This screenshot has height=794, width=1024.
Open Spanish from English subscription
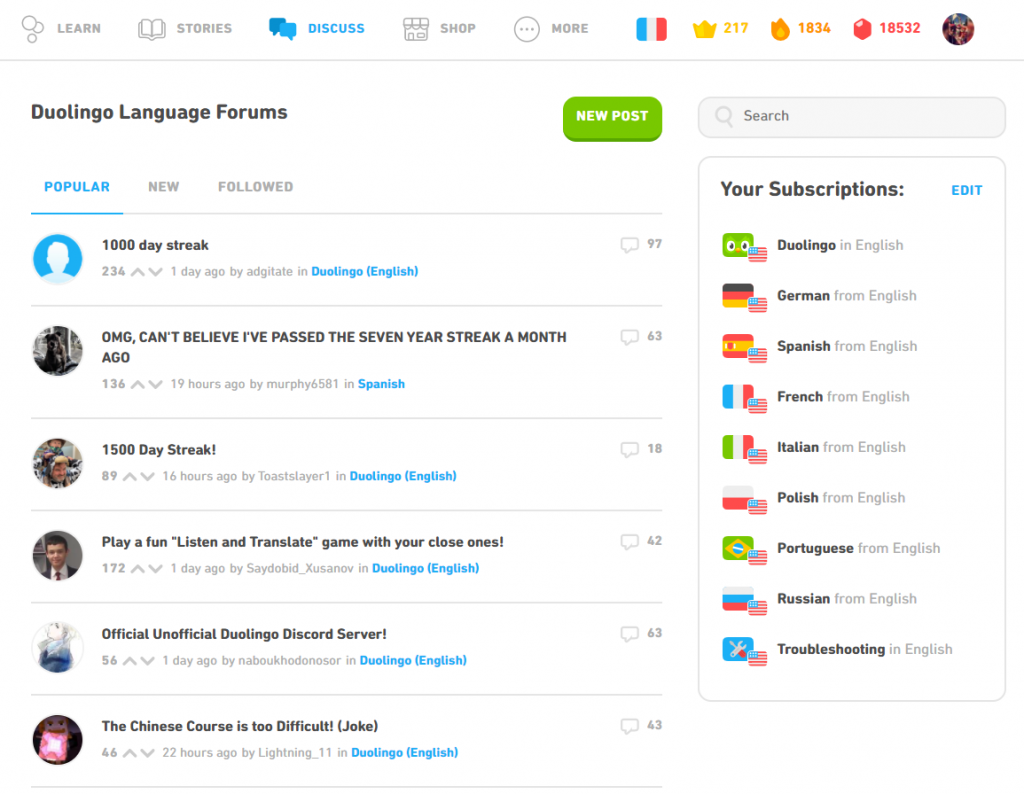847,346
